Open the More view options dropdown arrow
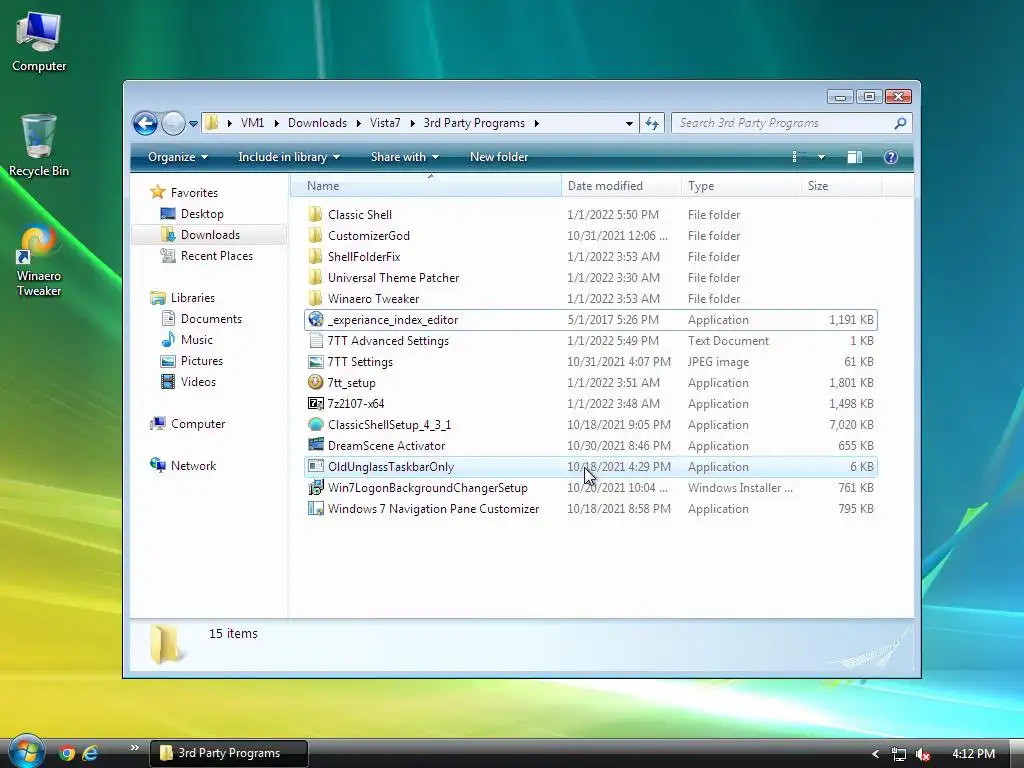This screenshot has width=1024, height=768. tap(821, 157)
